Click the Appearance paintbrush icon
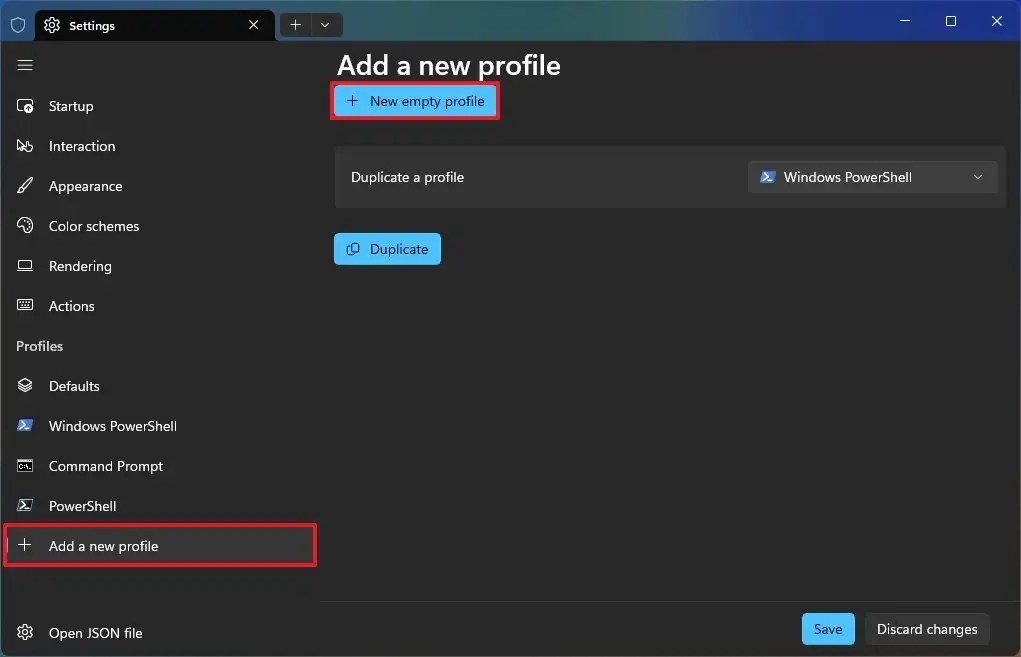Screen dimensions: 1021x657 pyautogui.click(x=25, y=186)
